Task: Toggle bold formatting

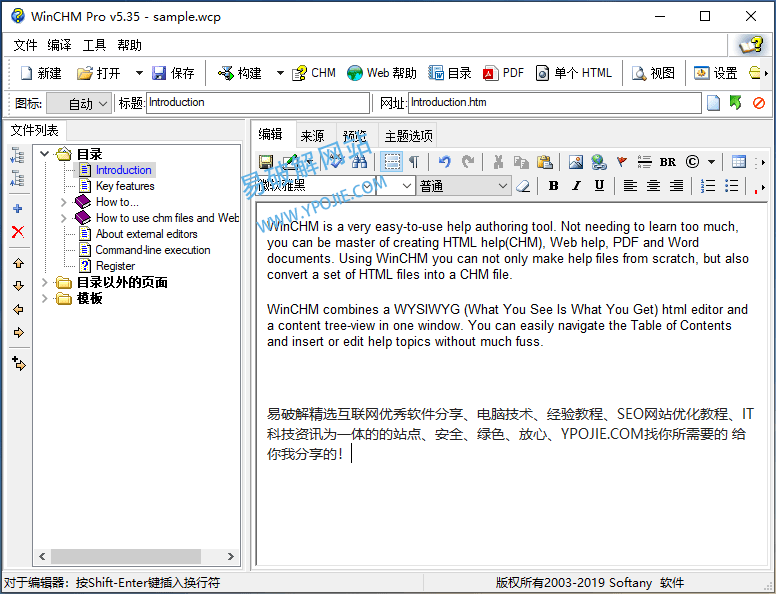Action: point(553,186)
